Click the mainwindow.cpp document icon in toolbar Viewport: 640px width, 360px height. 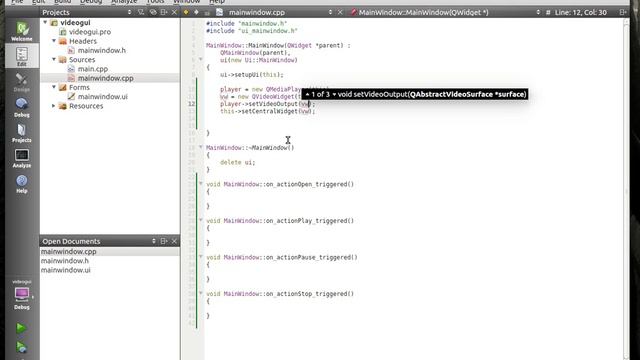pos(220,12)
